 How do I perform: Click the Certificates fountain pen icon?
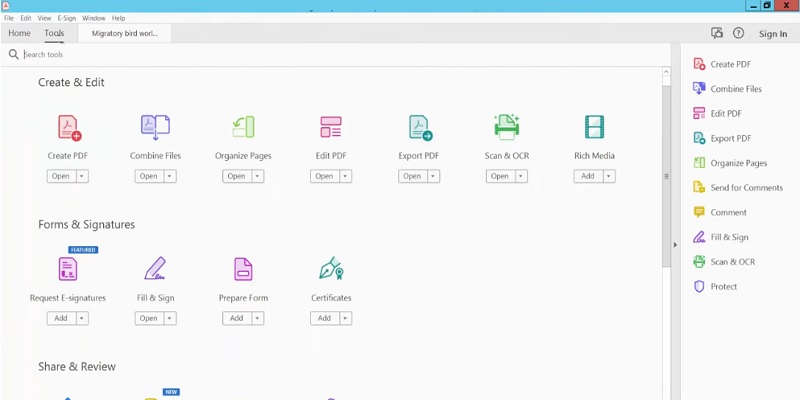(x=331, y=268)
